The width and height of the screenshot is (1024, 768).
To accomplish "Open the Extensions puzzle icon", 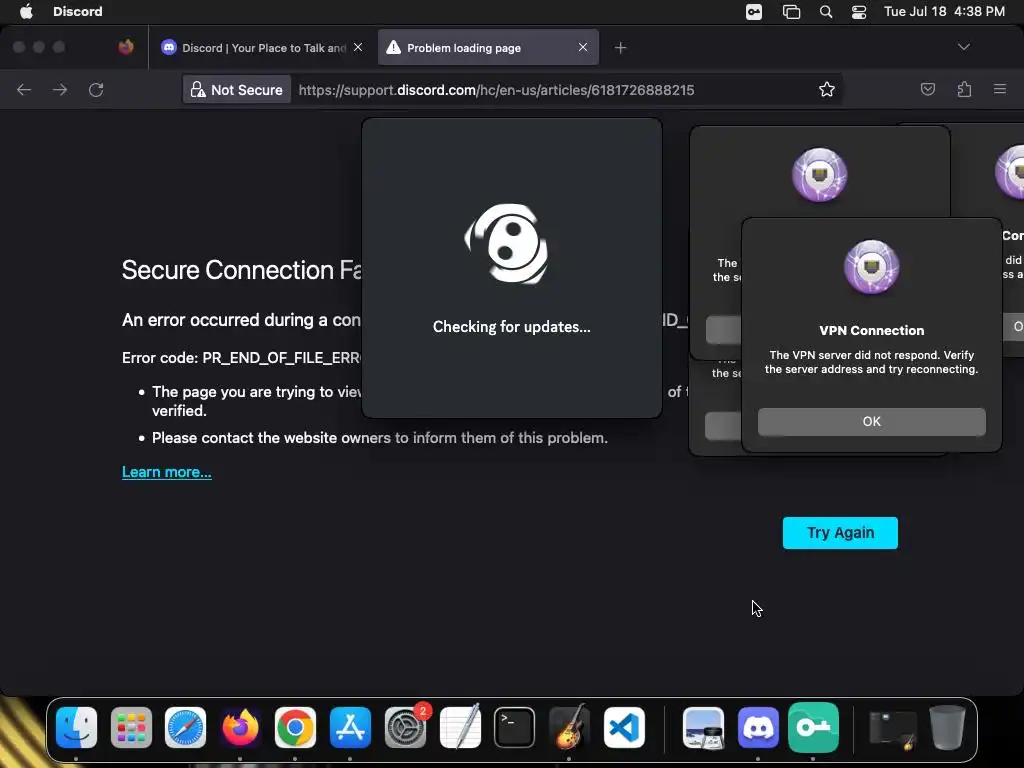I will 964,89.
